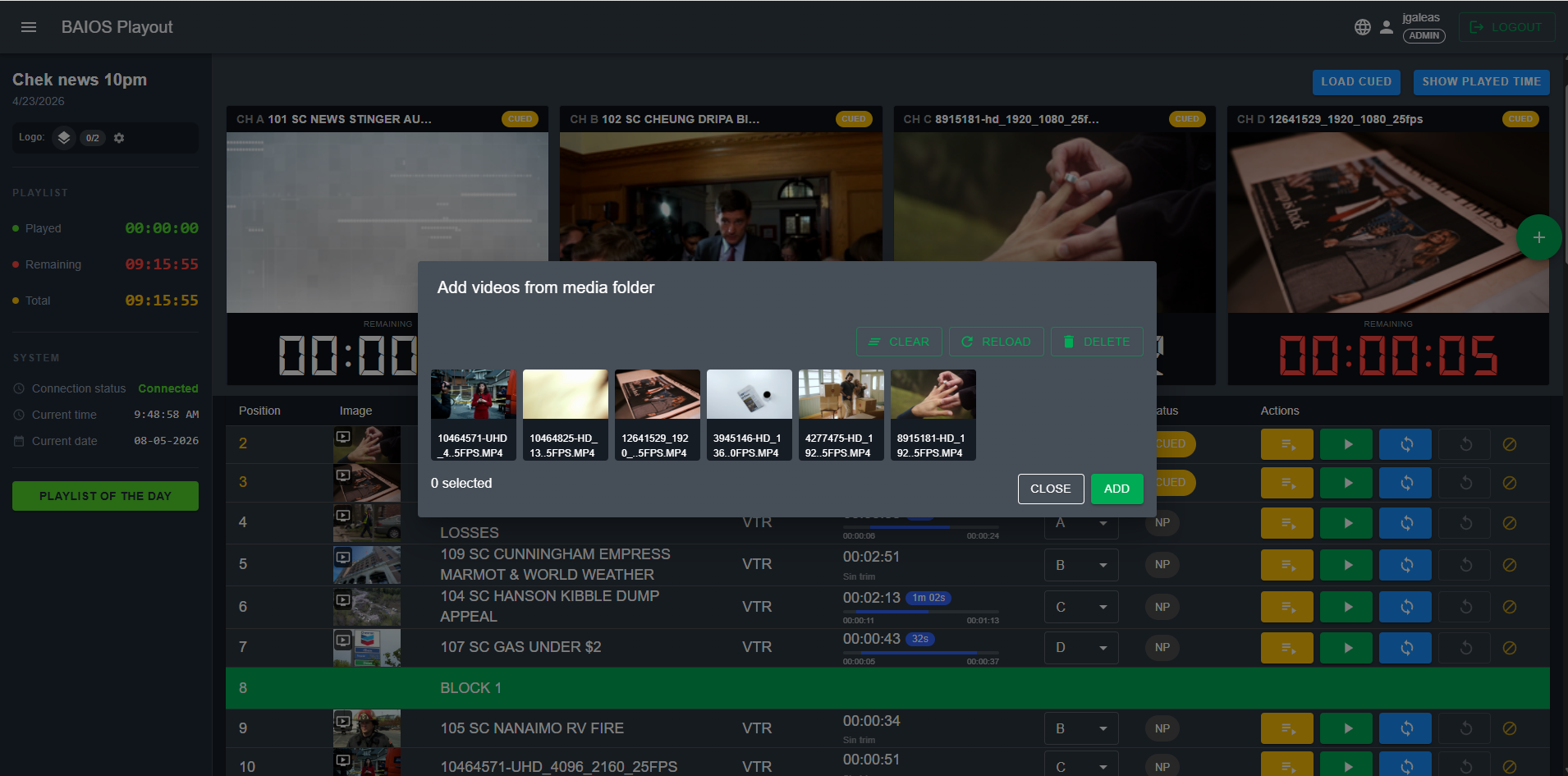Image resolution: width=1568 pixels, height=776 pixels.
Task: Click the yellow cue icon in row 4
Action: tap(1287, 523)
